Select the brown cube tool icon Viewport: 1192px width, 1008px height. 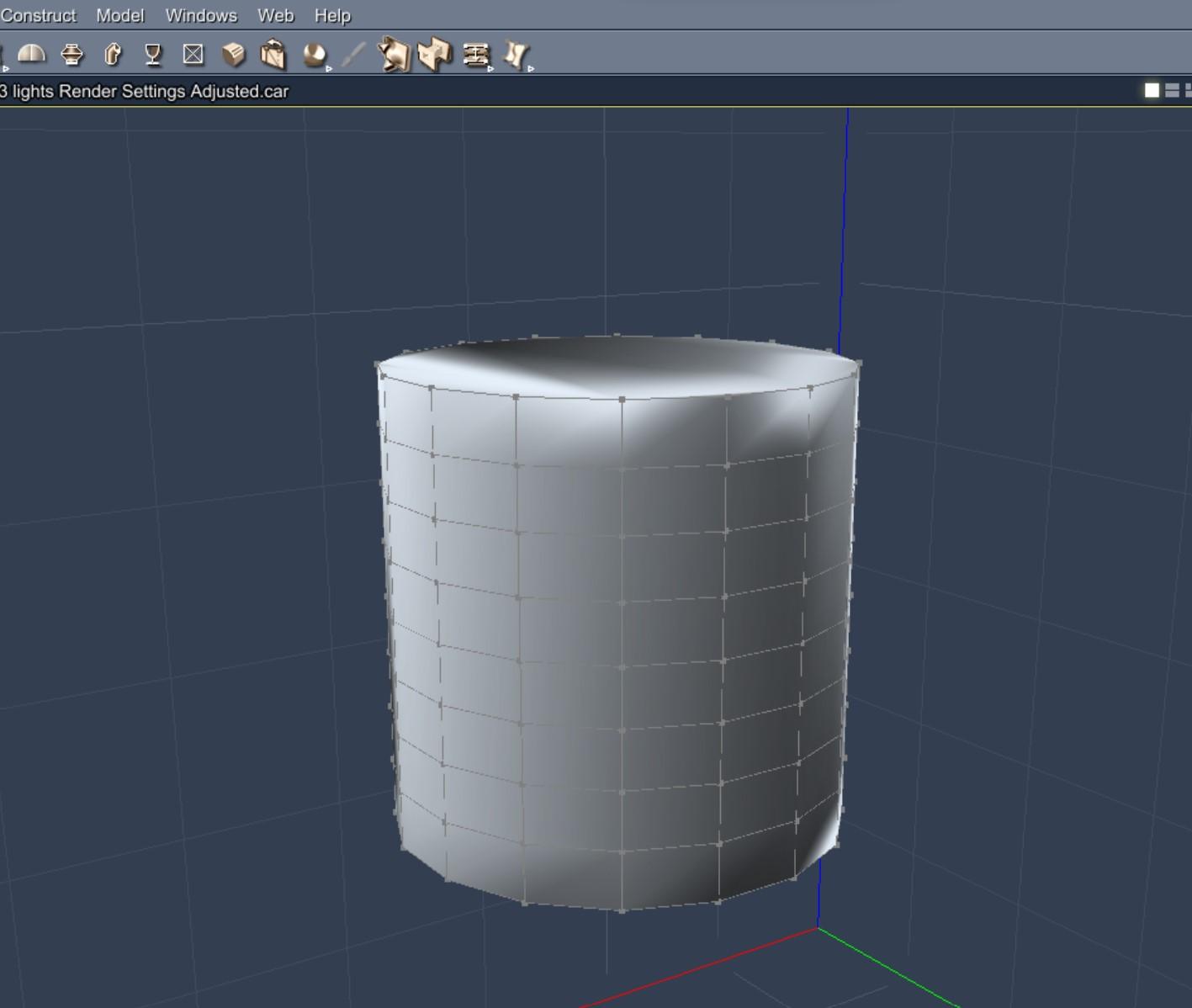[234, 55]
